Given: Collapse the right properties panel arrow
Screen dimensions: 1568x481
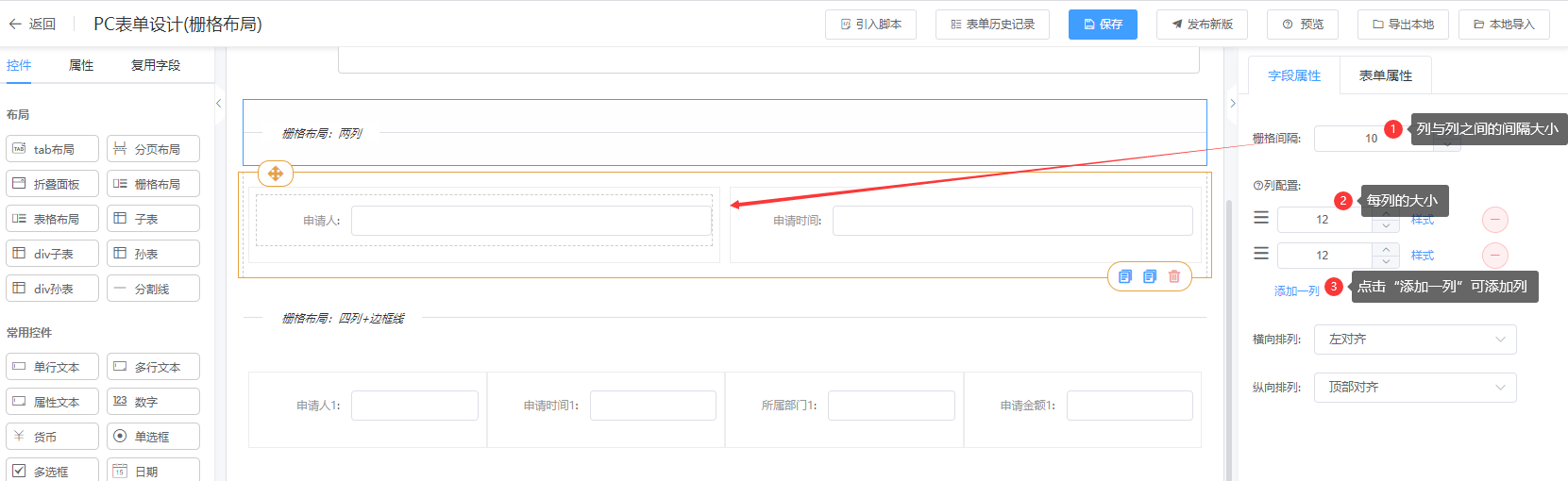Looking at the screenshot, I should 1232,103.
